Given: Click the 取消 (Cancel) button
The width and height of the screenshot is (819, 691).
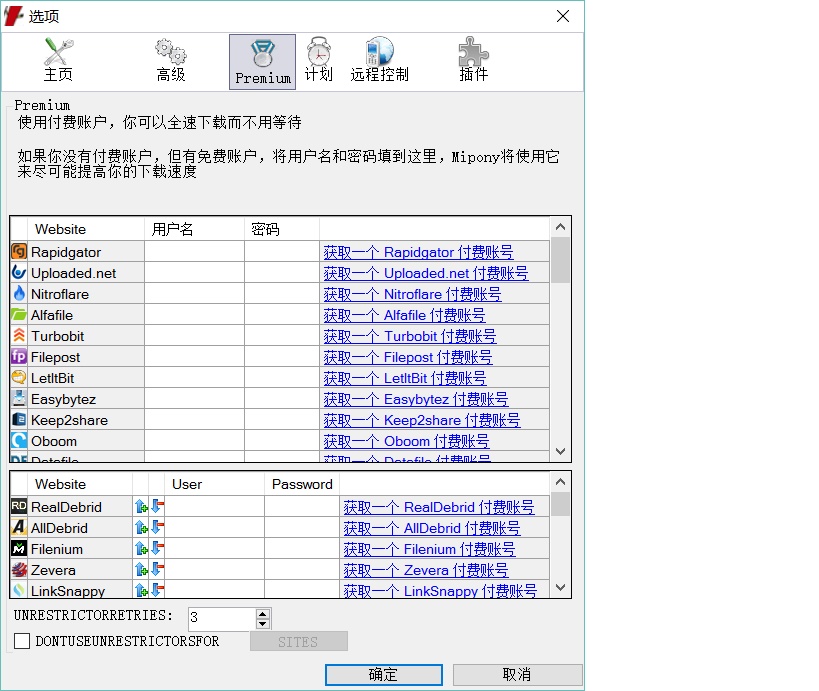Looking at the screenshot, I should click(517, 674).
